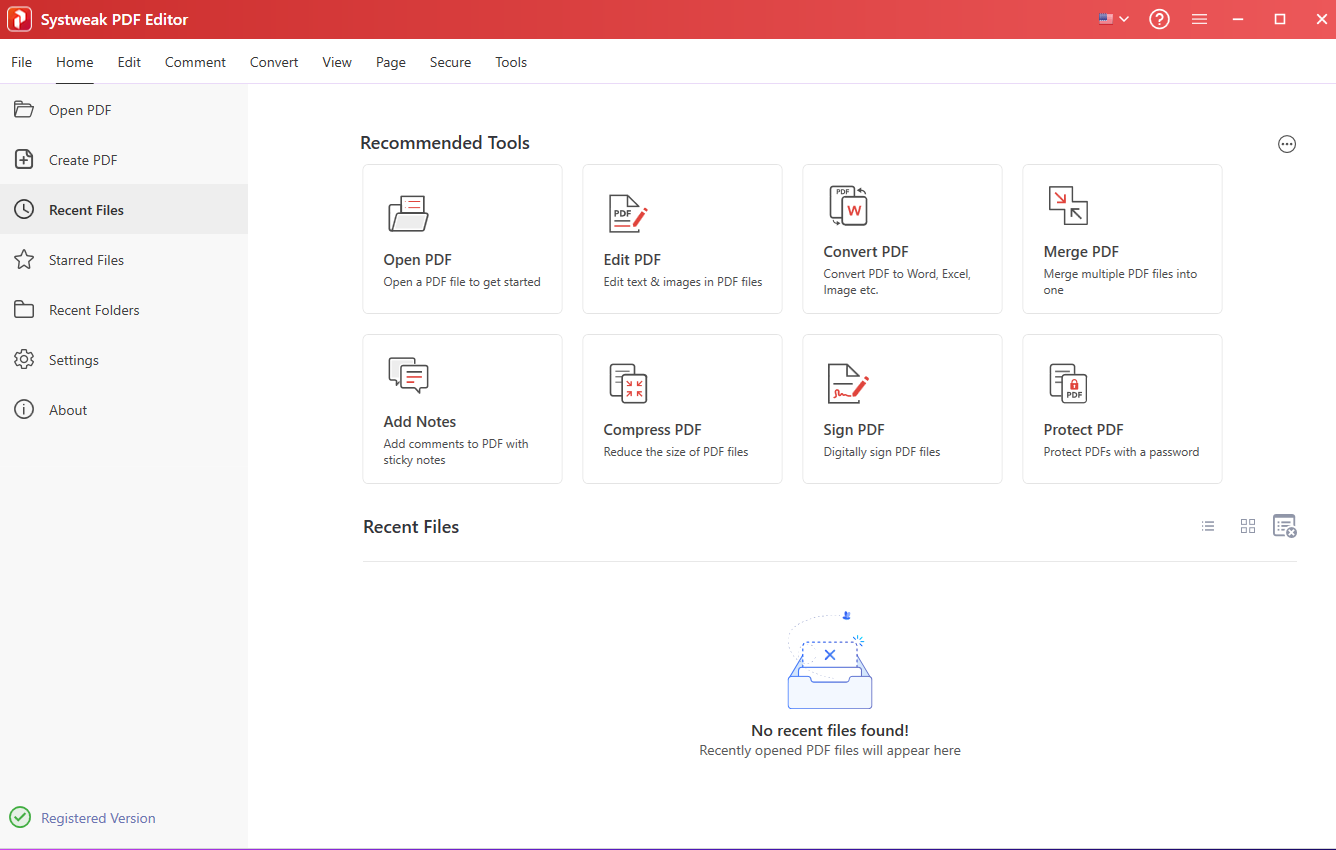The width and height of the screenshot is (1336, 850).
Task: Click the Systweak PDF Editor logo icon
Action: tap(20, 19)
